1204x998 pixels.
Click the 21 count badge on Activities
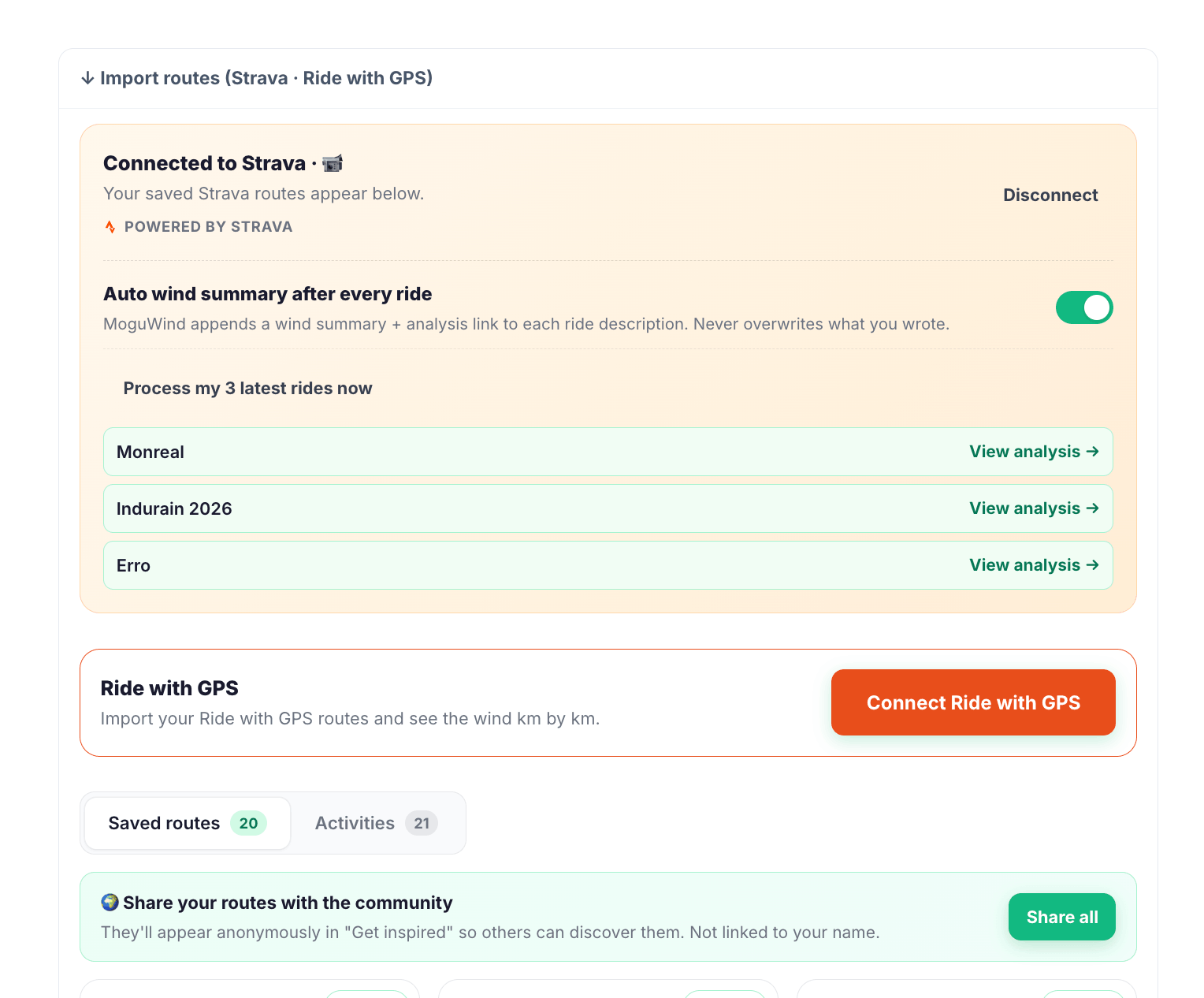point(422,823)
